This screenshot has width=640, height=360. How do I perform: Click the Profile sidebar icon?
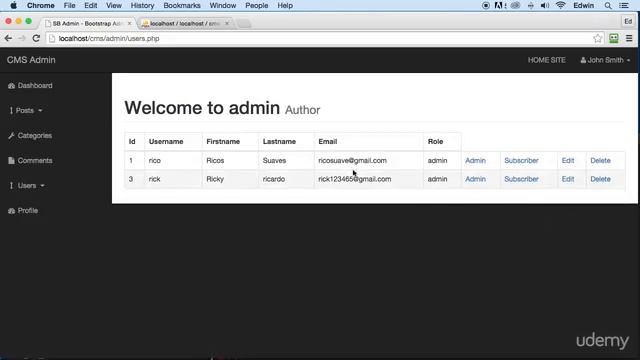click(x=11, y=211)
